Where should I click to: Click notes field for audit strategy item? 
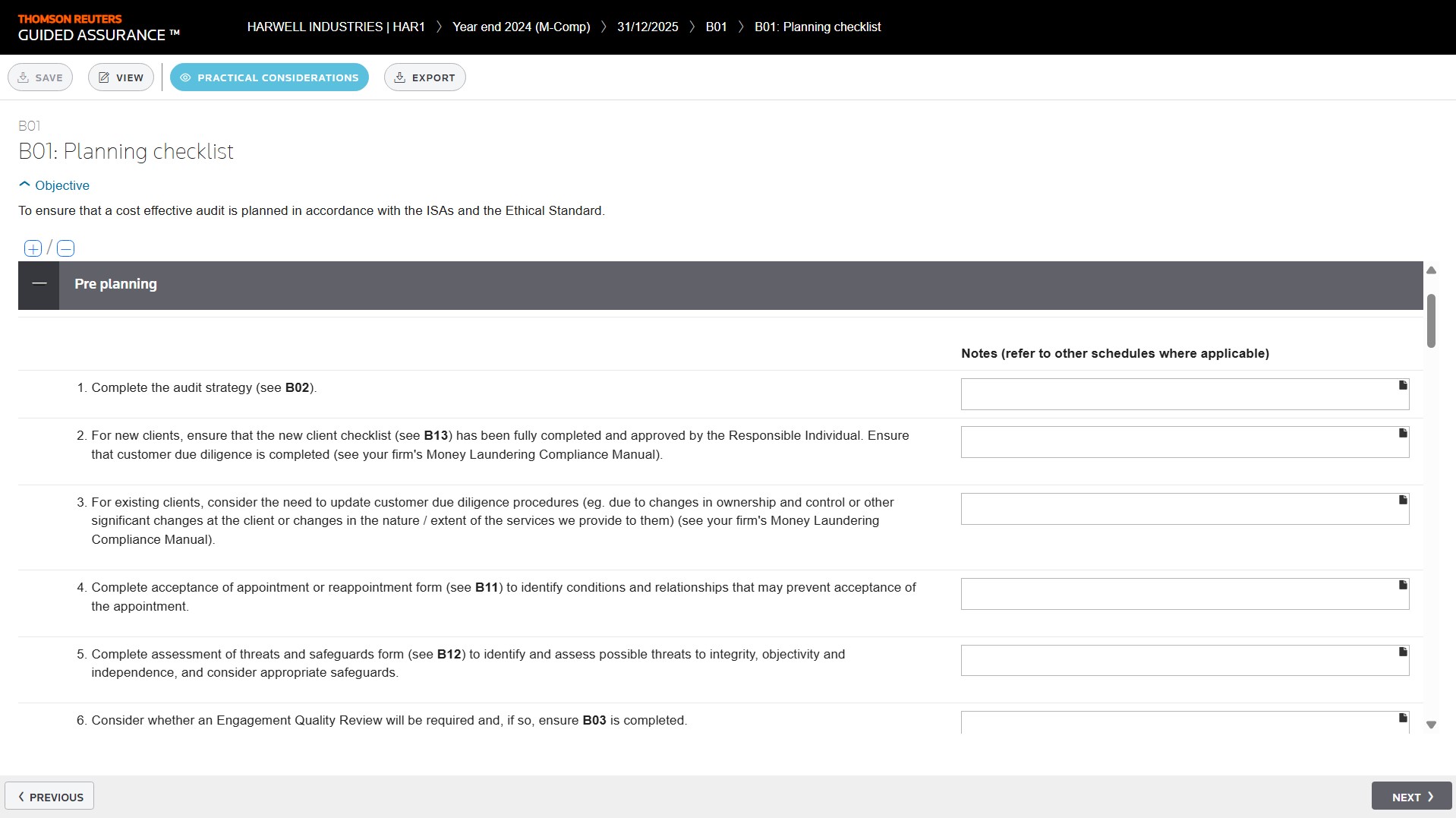click(1177, 395)
